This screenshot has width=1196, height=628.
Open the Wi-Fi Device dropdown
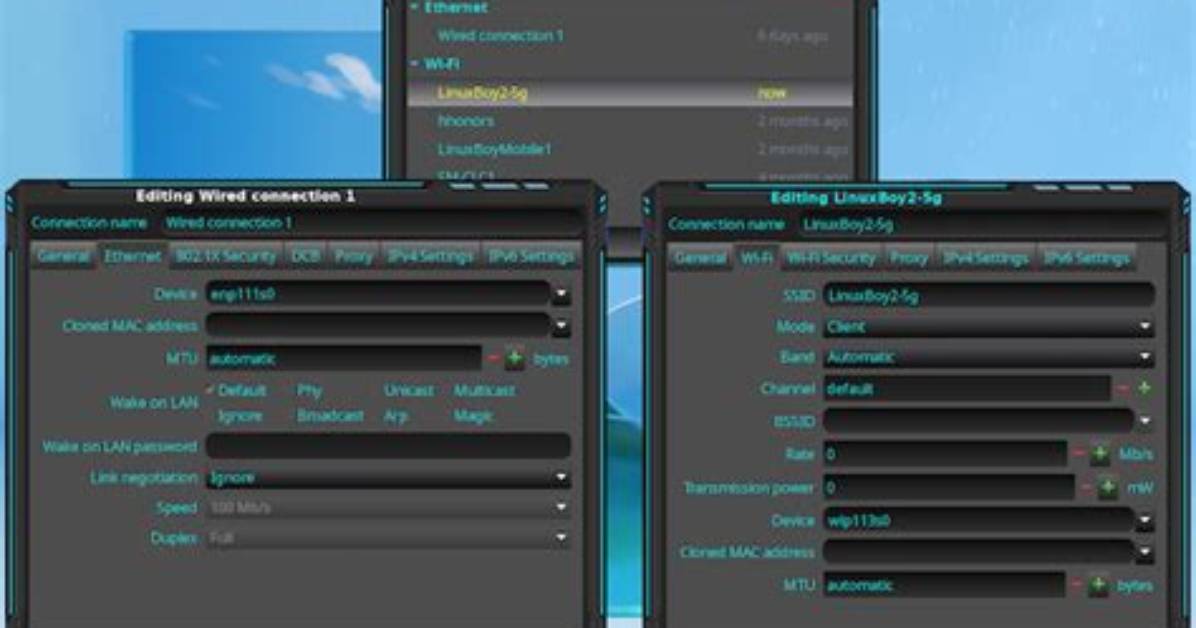[x=1144, y=520]
